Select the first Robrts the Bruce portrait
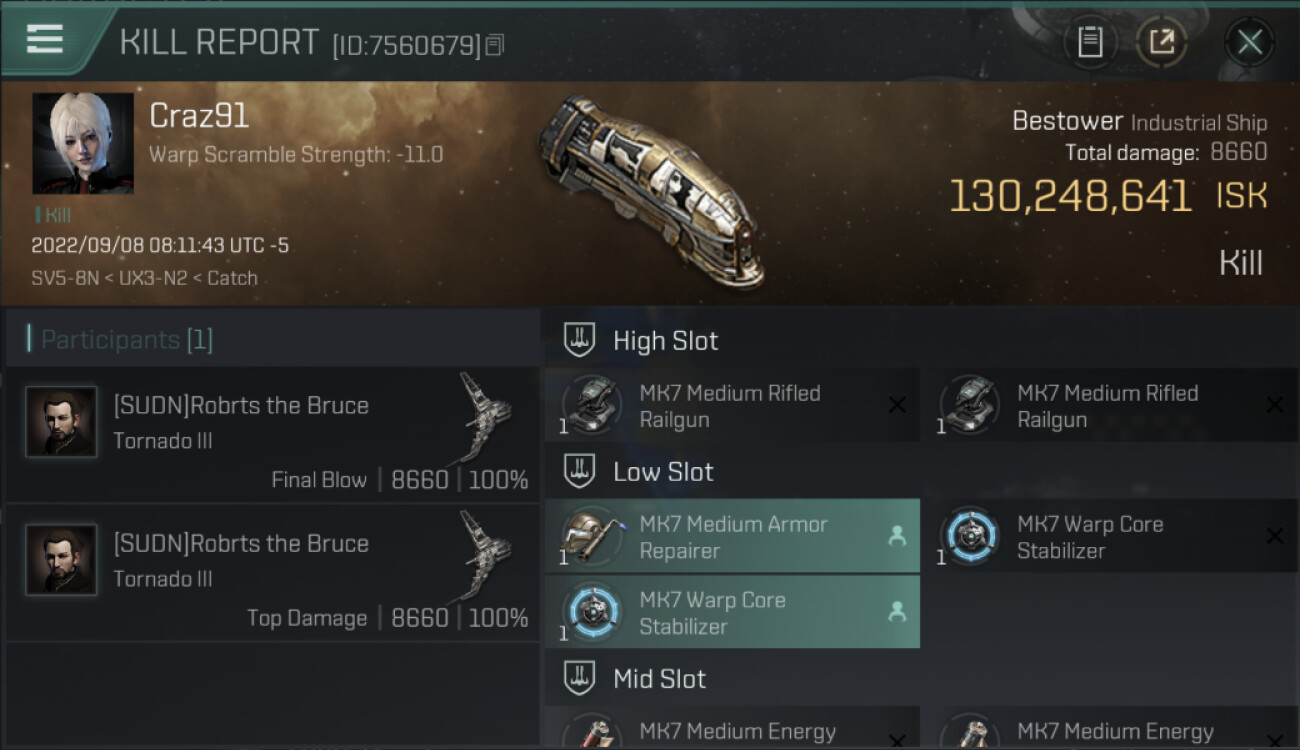 click(x=61, y=422)
